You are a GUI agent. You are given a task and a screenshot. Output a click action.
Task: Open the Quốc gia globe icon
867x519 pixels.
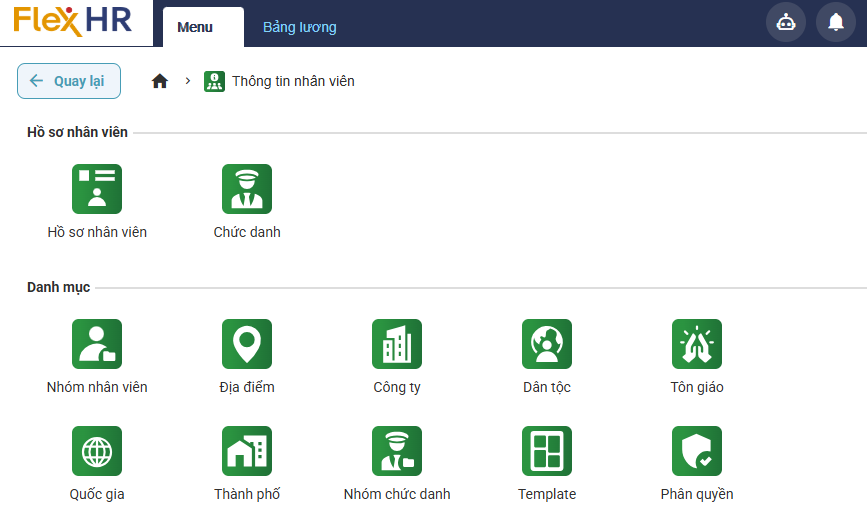(97, 451)
